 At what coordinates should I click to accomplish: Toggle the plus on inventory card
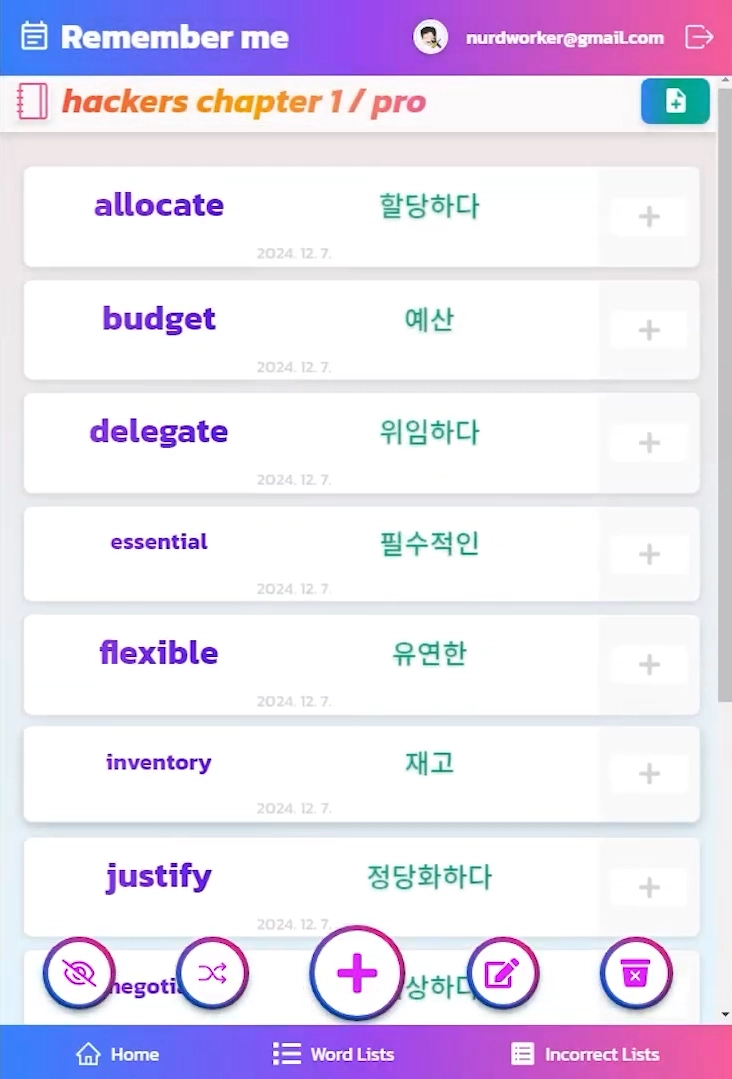click(649, 773)
